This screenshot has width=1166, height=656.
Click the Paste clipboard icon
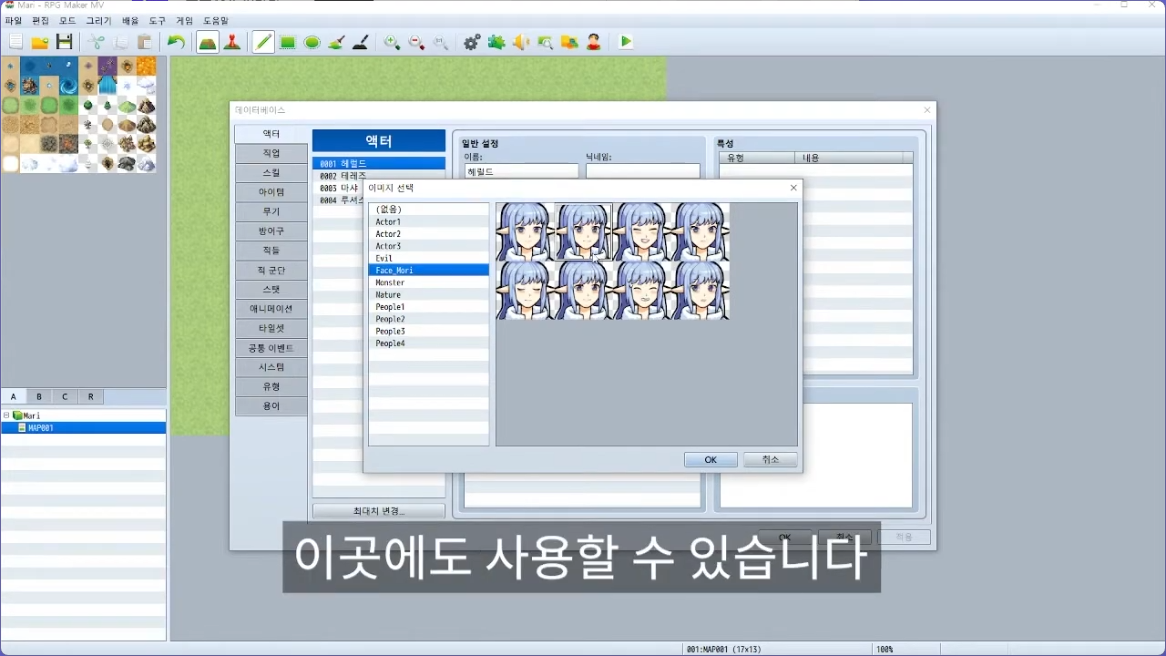pos(145,42)
